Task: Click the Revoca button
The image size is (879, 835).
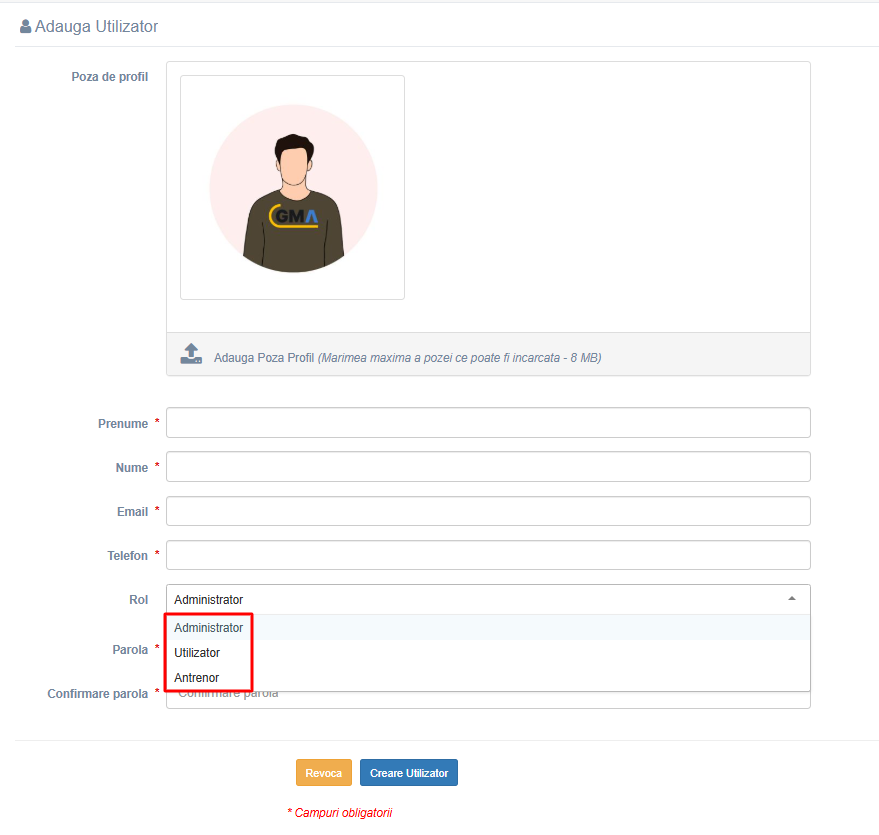Action: pyautogui.click(x=323, y=773)
